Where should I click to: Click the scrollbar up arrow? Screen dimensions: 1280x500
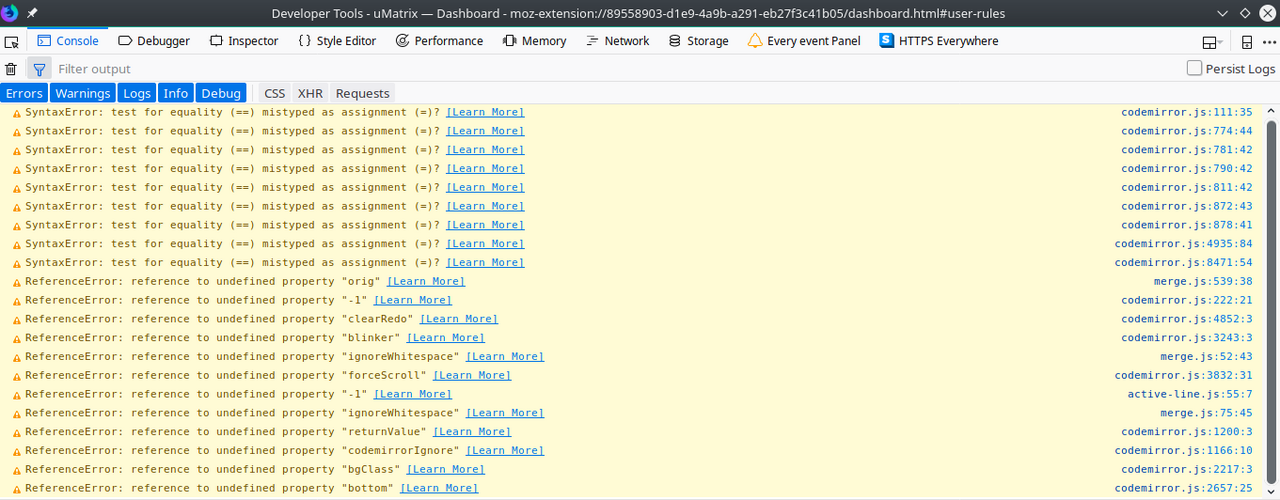1271,111
